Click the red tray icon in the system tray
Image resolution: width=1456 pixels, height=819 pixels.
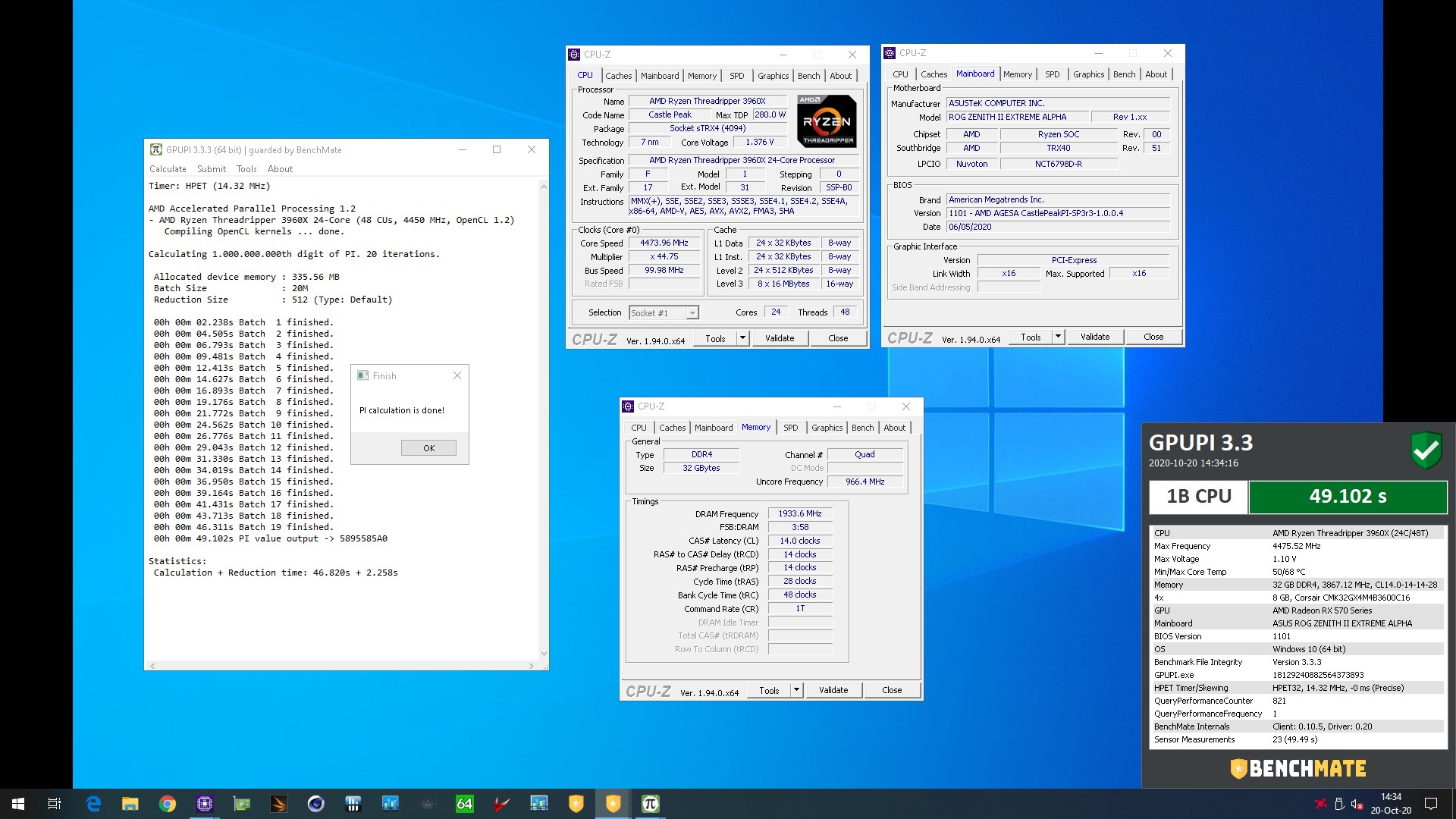coord(1321,804)
